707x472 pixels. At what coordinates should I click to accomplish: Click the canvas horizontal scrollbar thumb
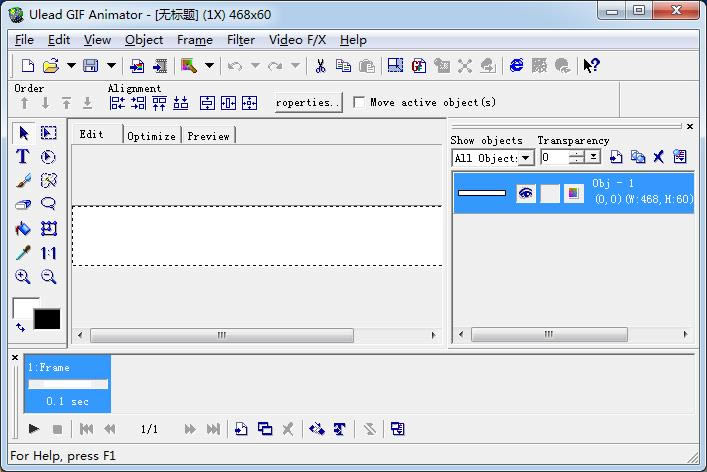pyautogui.click(x=222, y=335)
